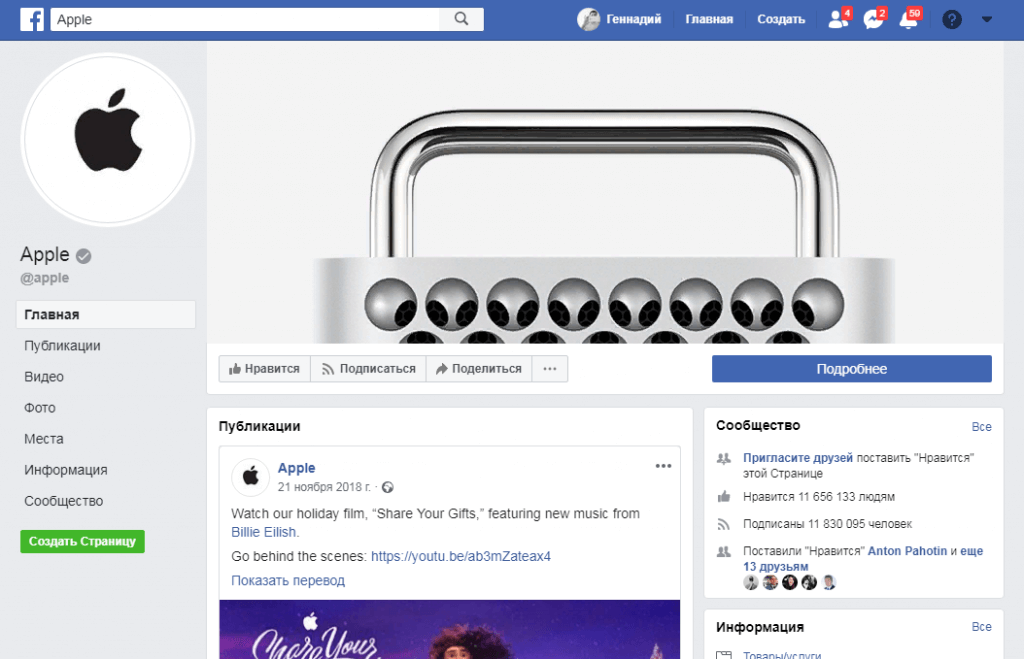The image size is (1024, 659).
Task: Click the search magnifier button
Action: coord(462,19)
